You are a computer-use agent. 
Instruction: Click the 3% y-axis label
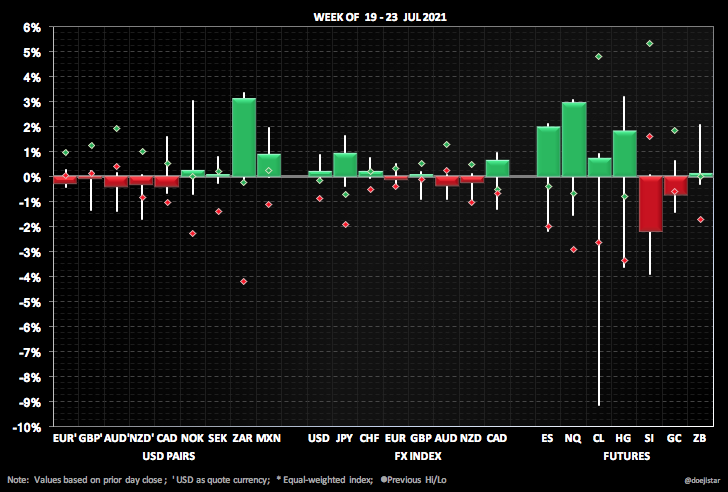[32, 102]
